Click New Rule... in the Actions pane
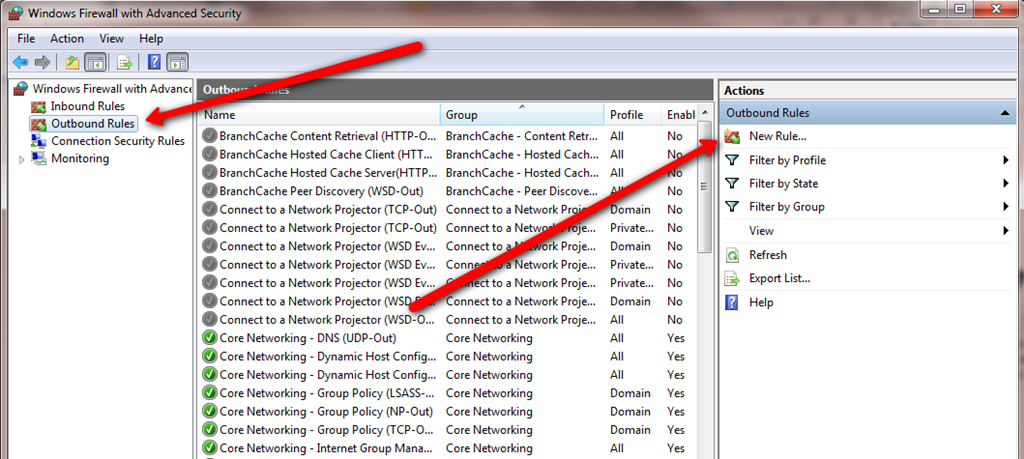 pyautogui.click(x=778, y=136)
